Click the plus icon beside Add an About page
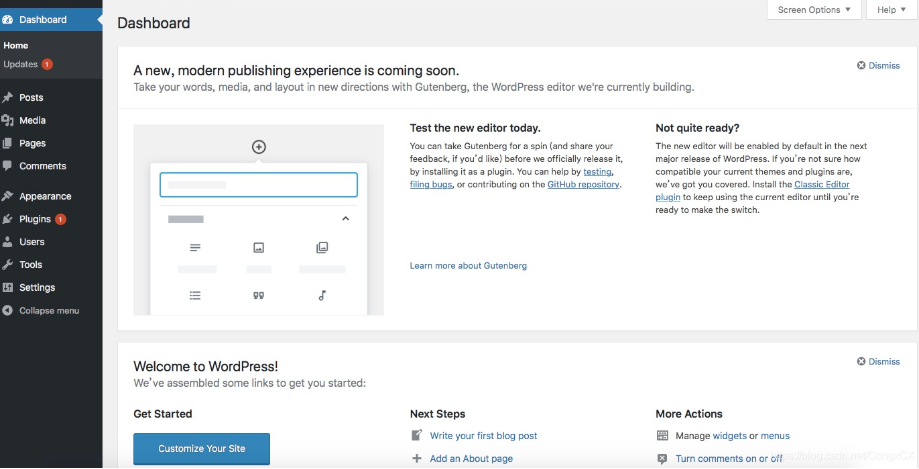Screen dimensions: 919x469 [417, 458]
